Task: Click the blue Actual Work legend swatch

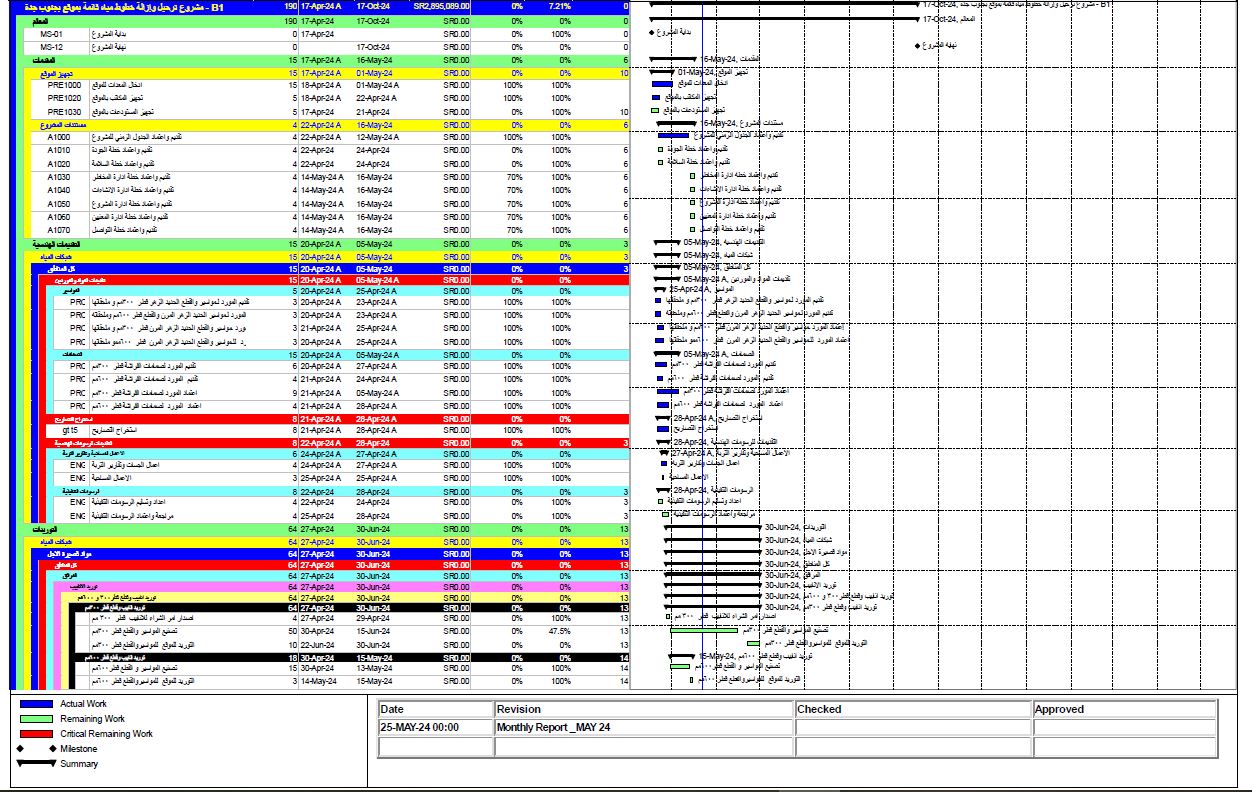Action: pos(36,704)
